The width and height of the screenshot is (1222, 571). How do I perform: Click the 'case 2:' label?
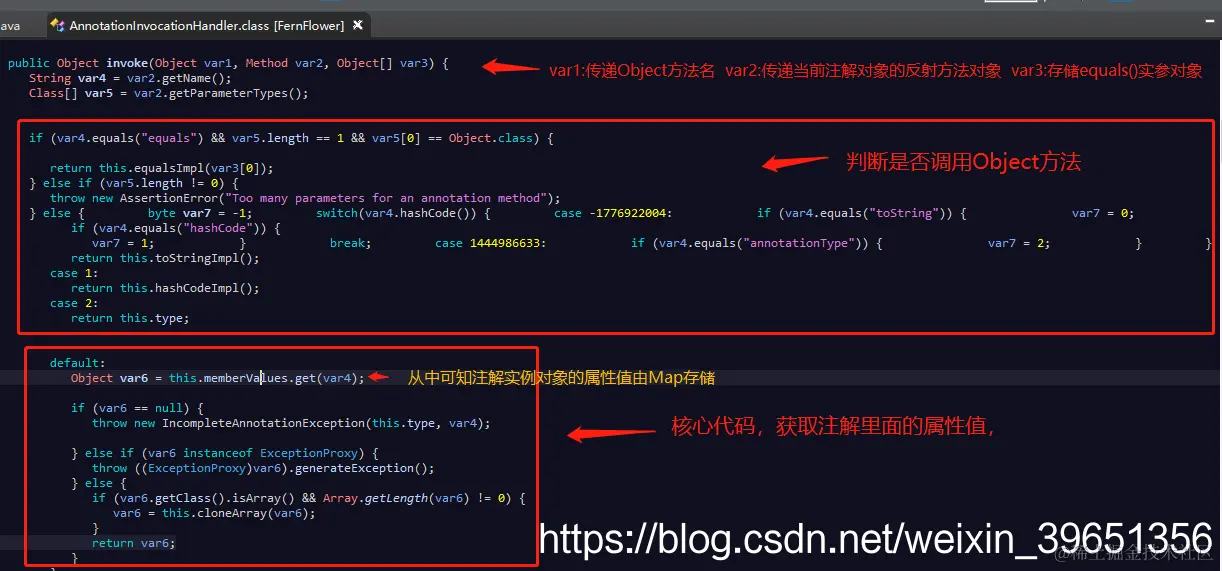point(74,303)
